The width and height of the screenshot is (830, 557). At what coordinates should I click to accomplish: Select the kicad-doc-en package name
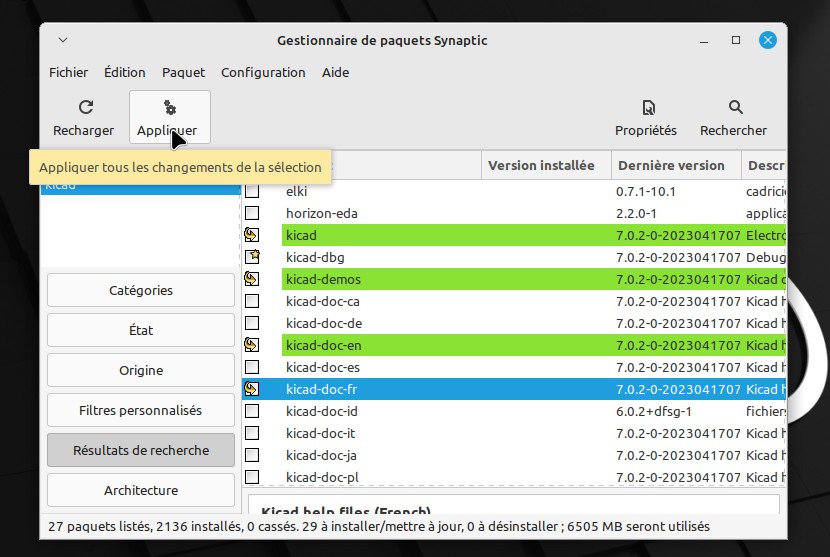click(323, 345)
